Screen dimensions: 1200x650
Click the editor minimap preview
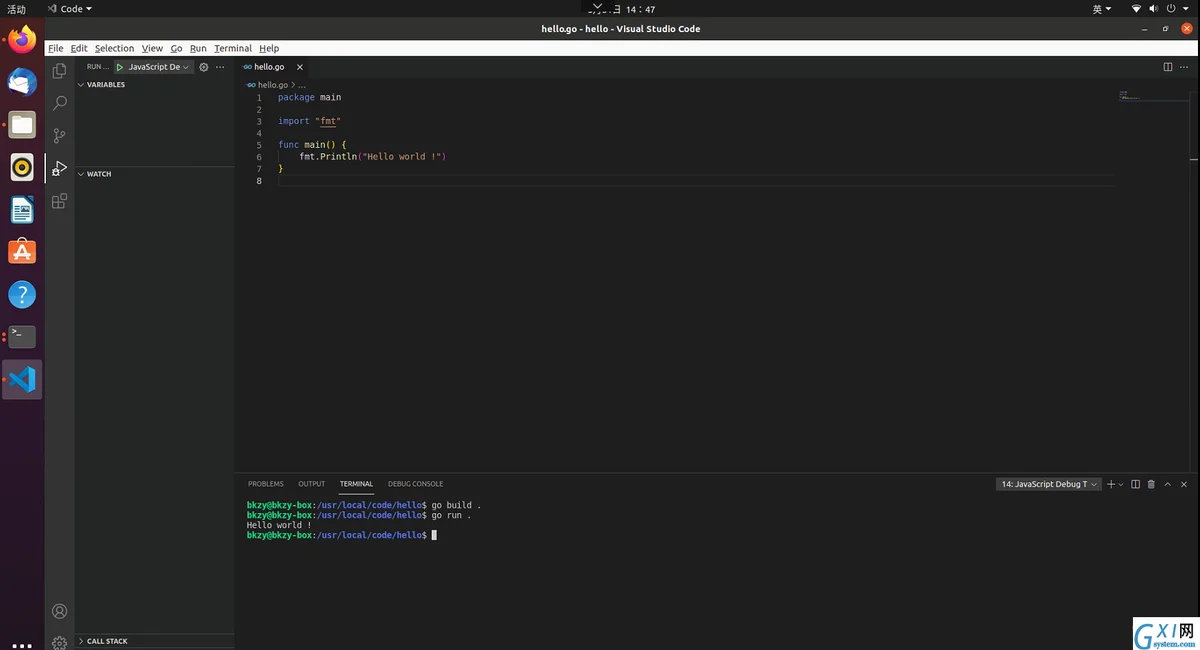[1152, 97]
